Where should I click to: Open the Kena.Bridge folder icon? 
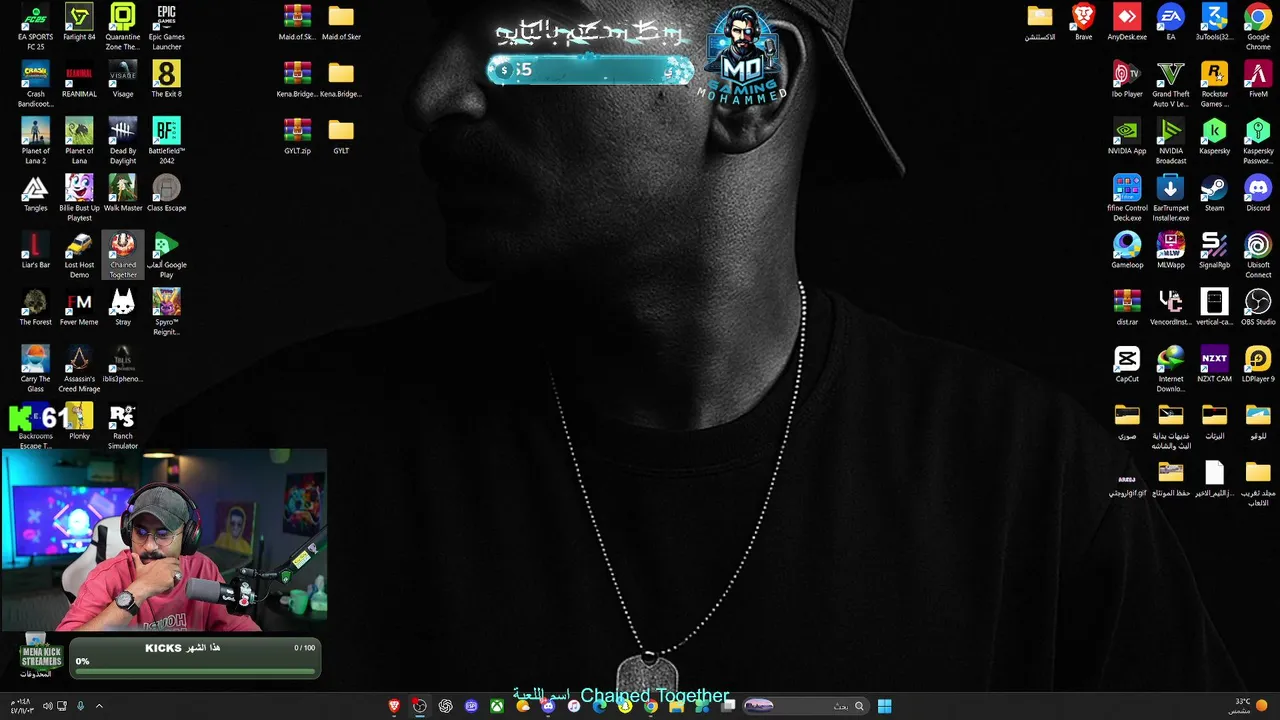coord(341,79)
